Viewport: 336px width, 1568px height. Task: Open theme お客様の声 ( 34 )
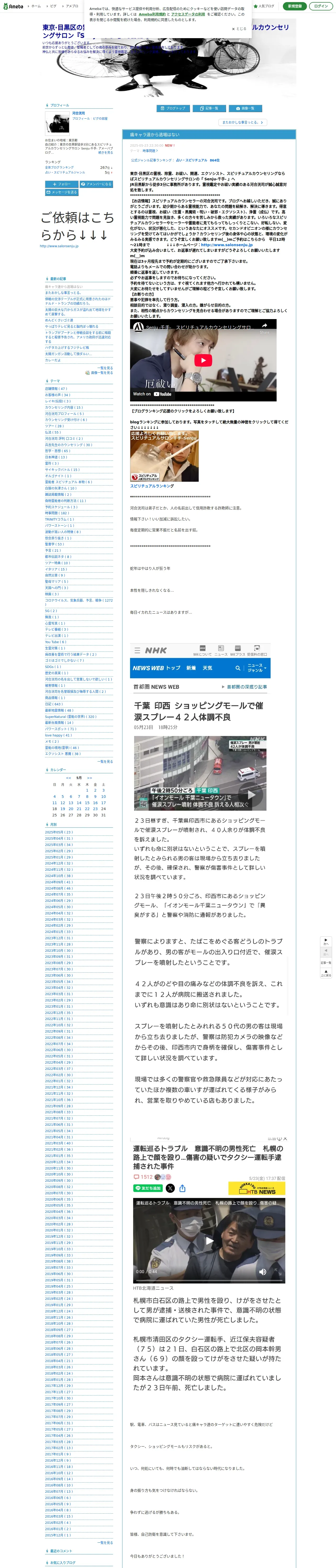[57, 395]
